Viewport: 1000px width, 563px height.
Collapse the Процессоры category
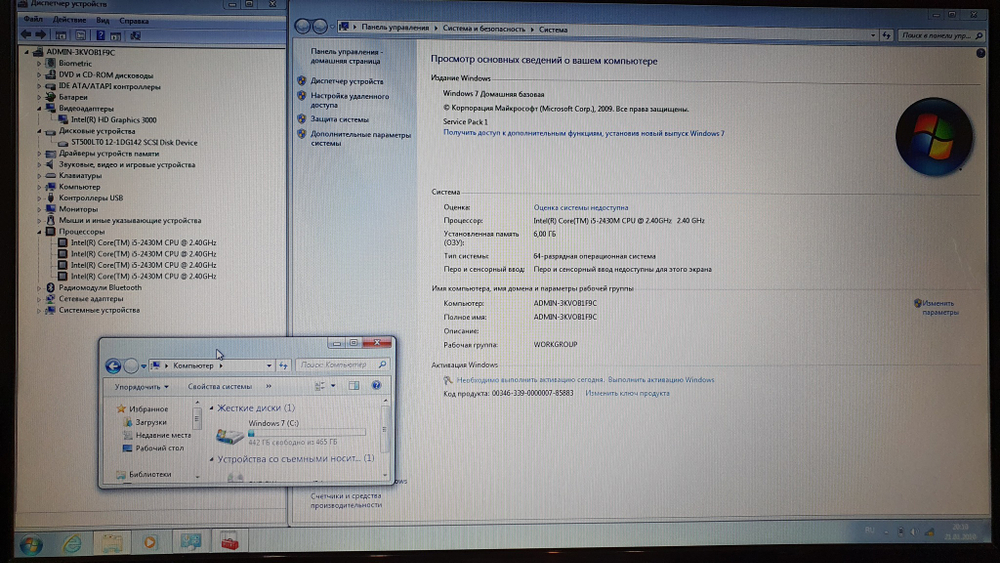tap(39, 232)
